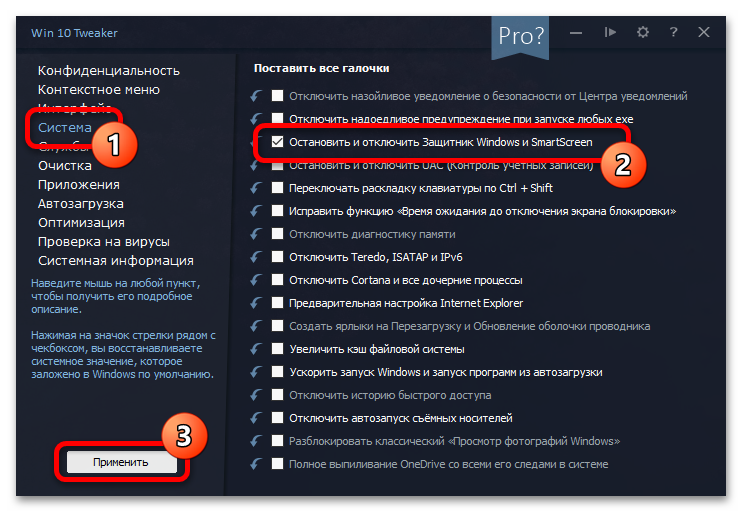Check Создать ярлыки на Перезагрузку checkbox
Viewport: 742px width, 512px height.
(x=277, y=326)
